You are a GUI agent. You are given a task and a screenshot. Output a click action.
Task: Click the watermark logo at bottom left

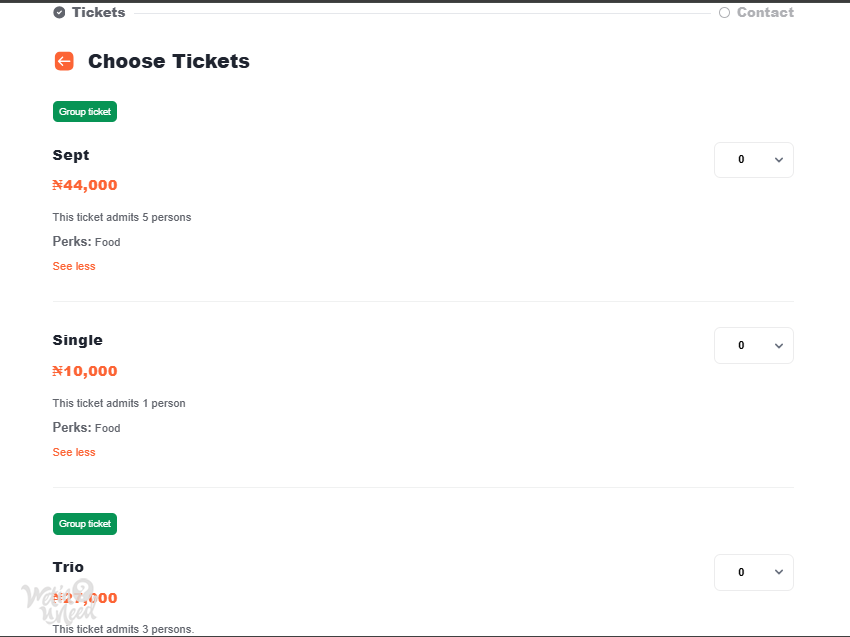[x=60, y=601]
